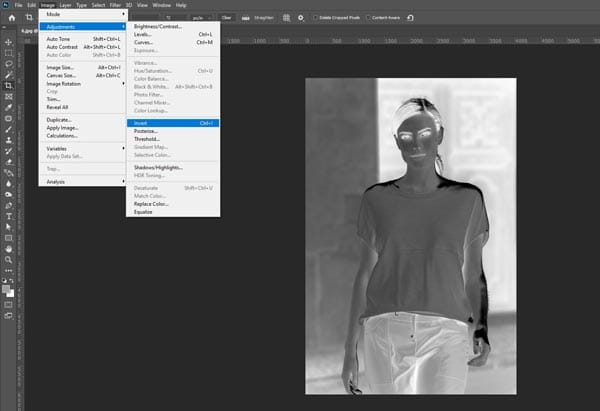Pick the background color swatch
This screenshot has width=600, height=411.
click(x=11, y=294)
